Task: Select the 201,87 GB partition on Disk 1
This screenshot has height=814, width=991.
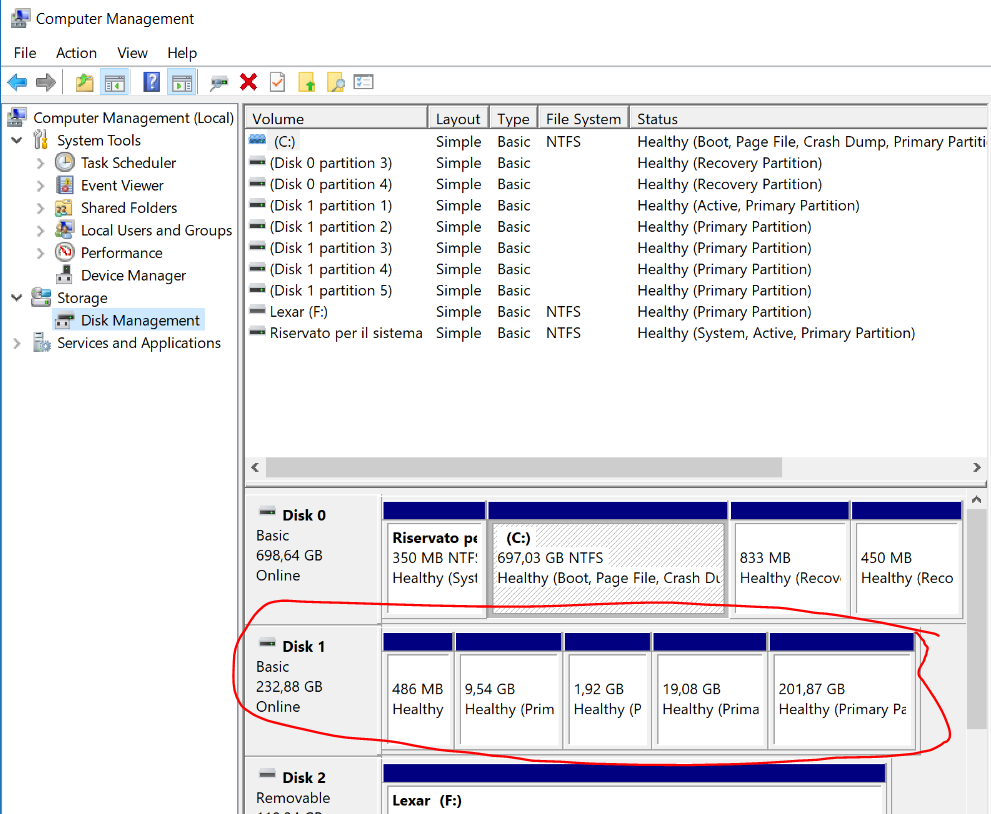Action: point(842,699)
